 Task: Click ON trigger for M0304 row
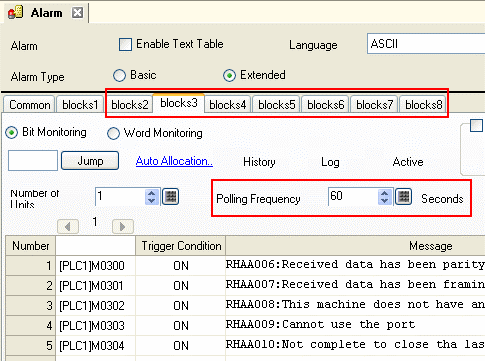click(181, 346)
